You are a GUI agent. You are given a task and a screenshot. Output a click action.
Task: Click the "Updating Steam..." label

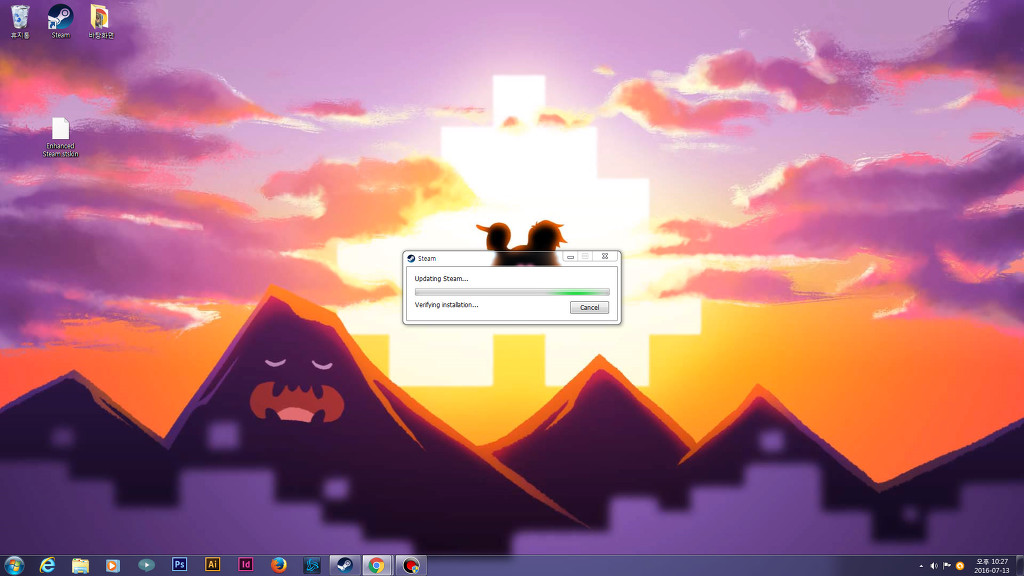[441, 279]
